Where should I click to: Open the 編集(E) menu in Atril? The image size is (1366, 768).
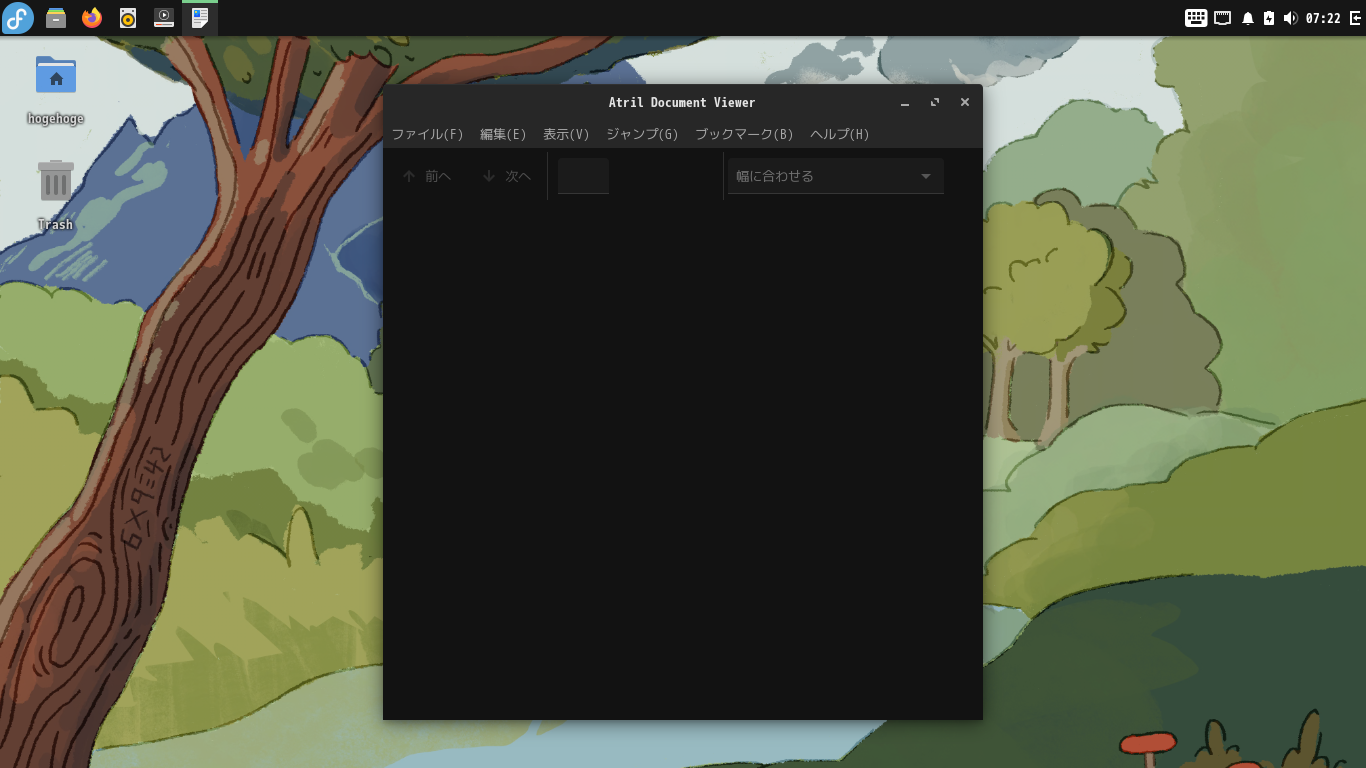coord(503,134)
